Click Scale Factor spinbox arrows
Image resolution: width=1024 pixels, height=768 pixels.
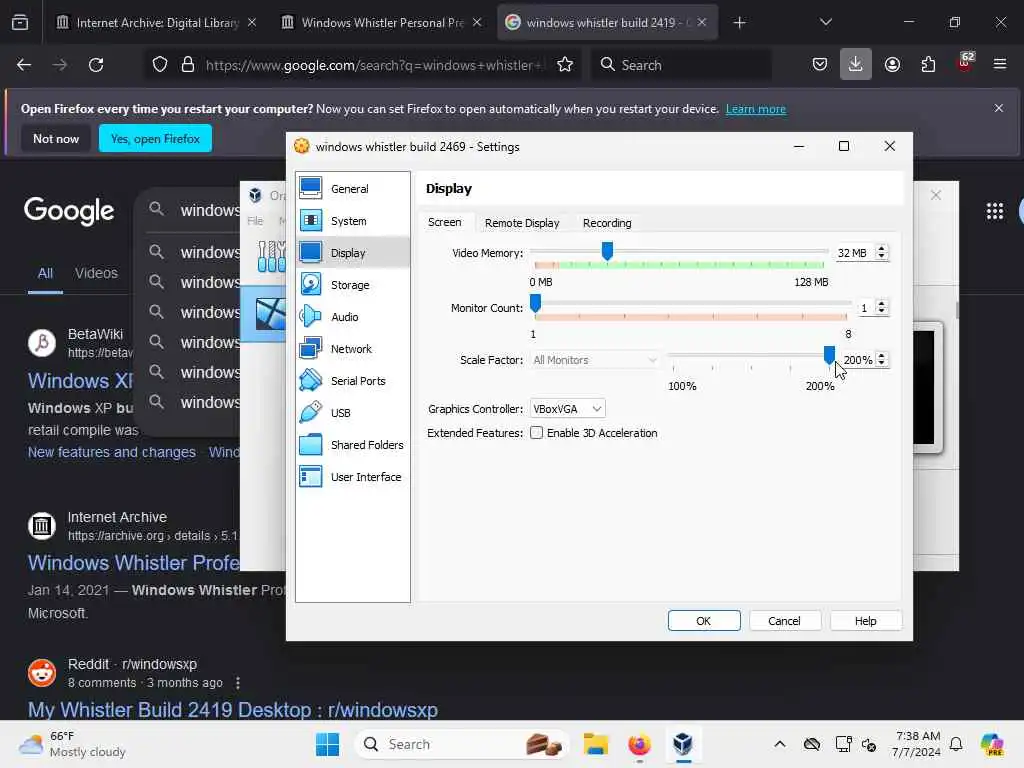(882, 360)
